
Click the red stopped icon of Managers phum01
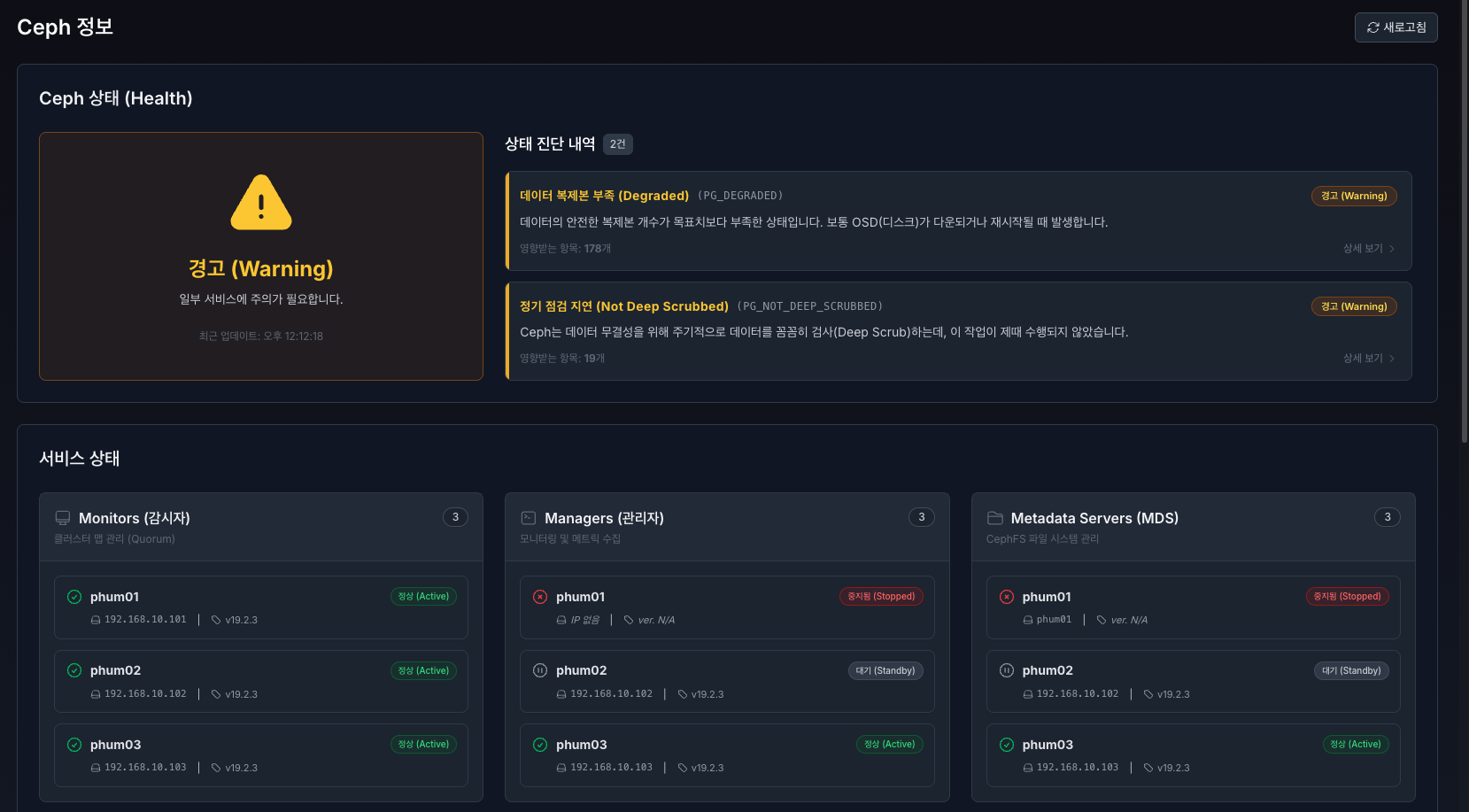pos(540,597)
